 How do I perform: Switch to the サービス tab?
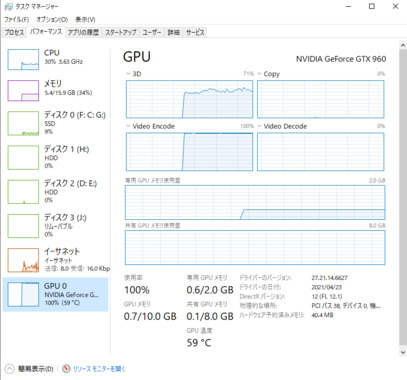[x=195, y=32]
